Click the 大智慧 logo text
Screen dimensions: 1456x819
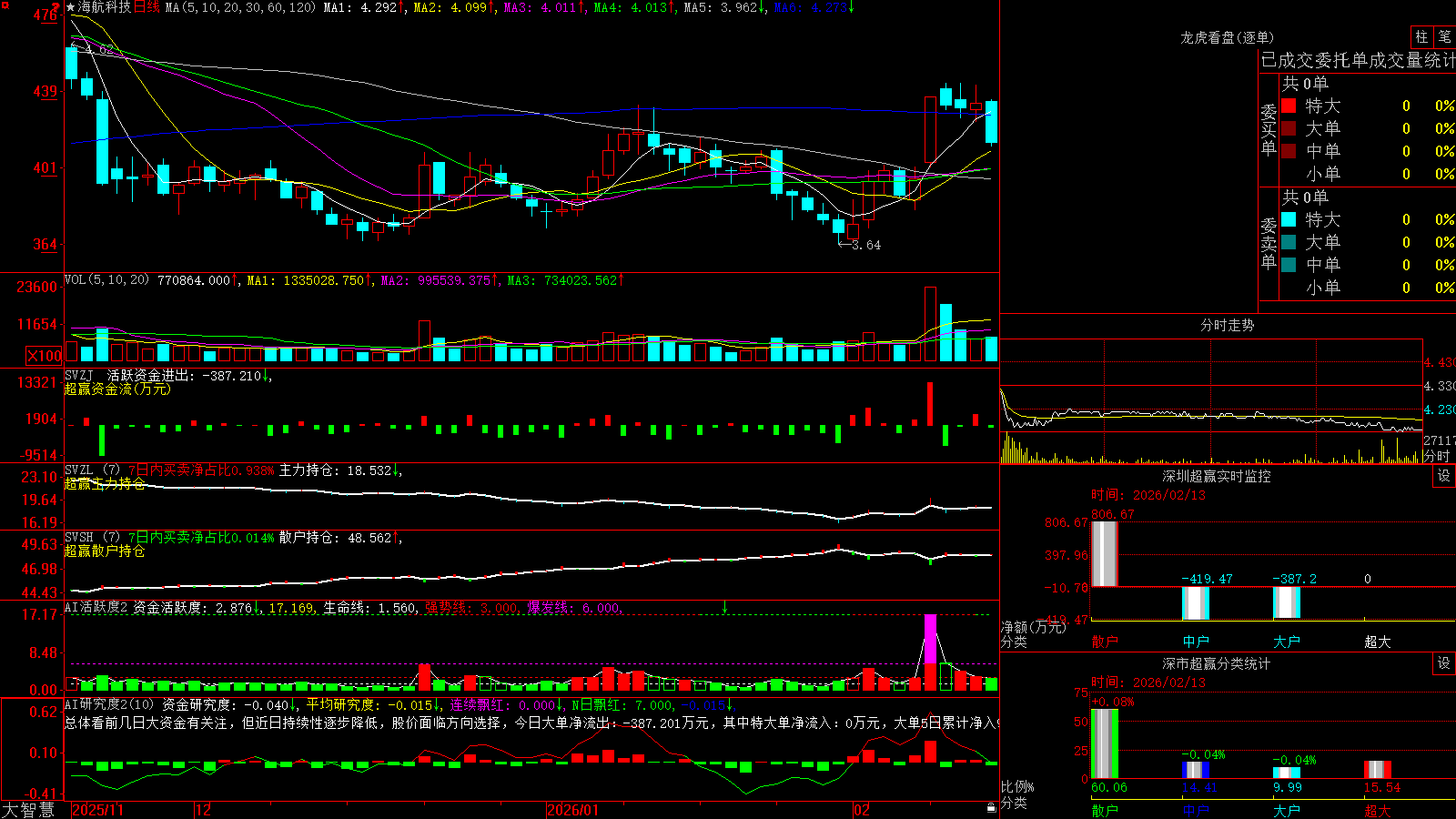pos(28,809)
